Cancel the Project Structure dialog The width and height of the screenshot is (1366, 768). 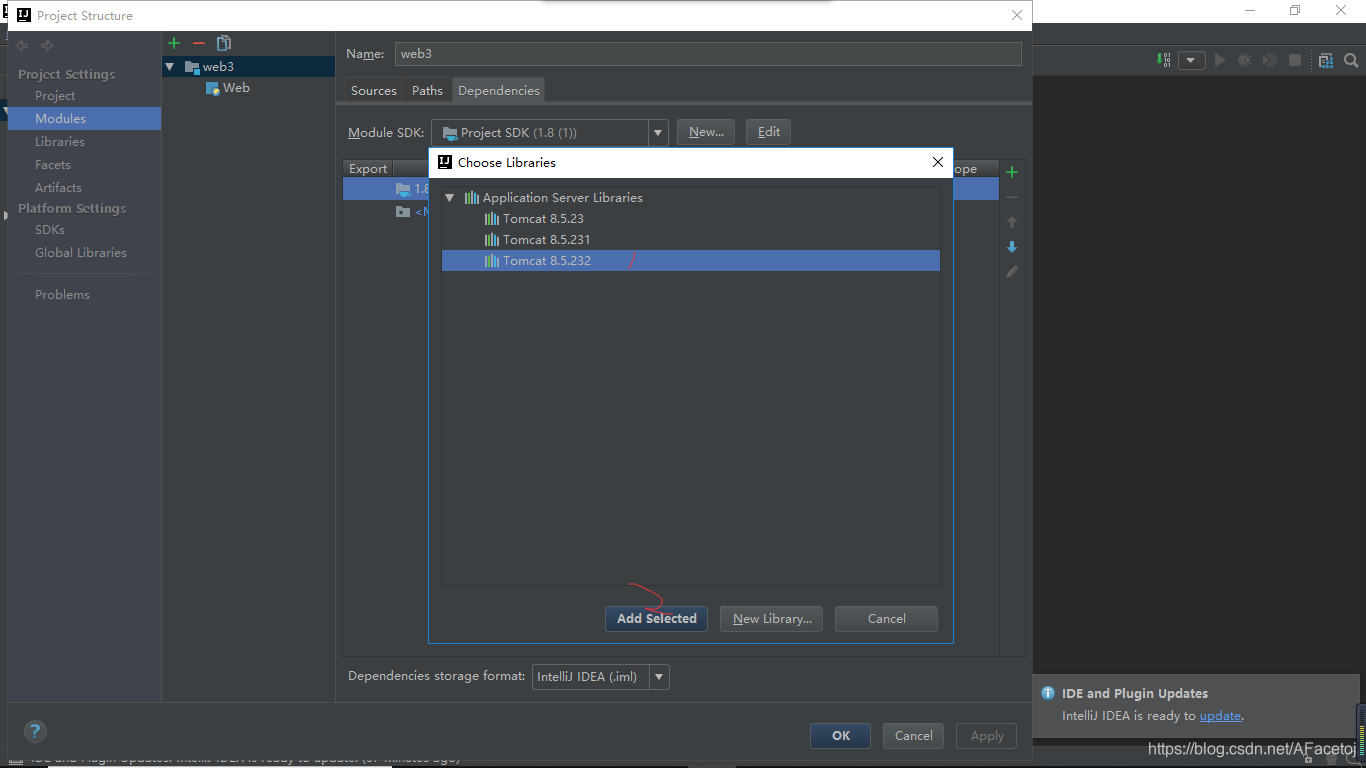913,736
